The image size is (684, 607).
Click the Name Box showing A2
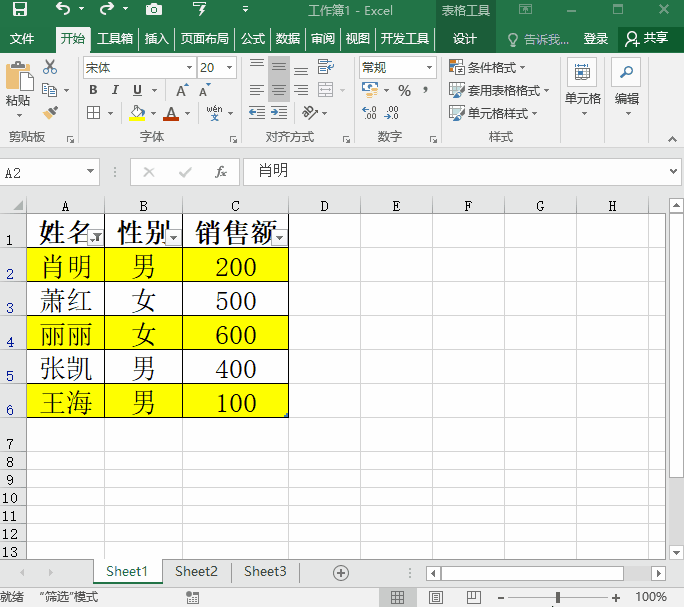click(x=49, y=172)
